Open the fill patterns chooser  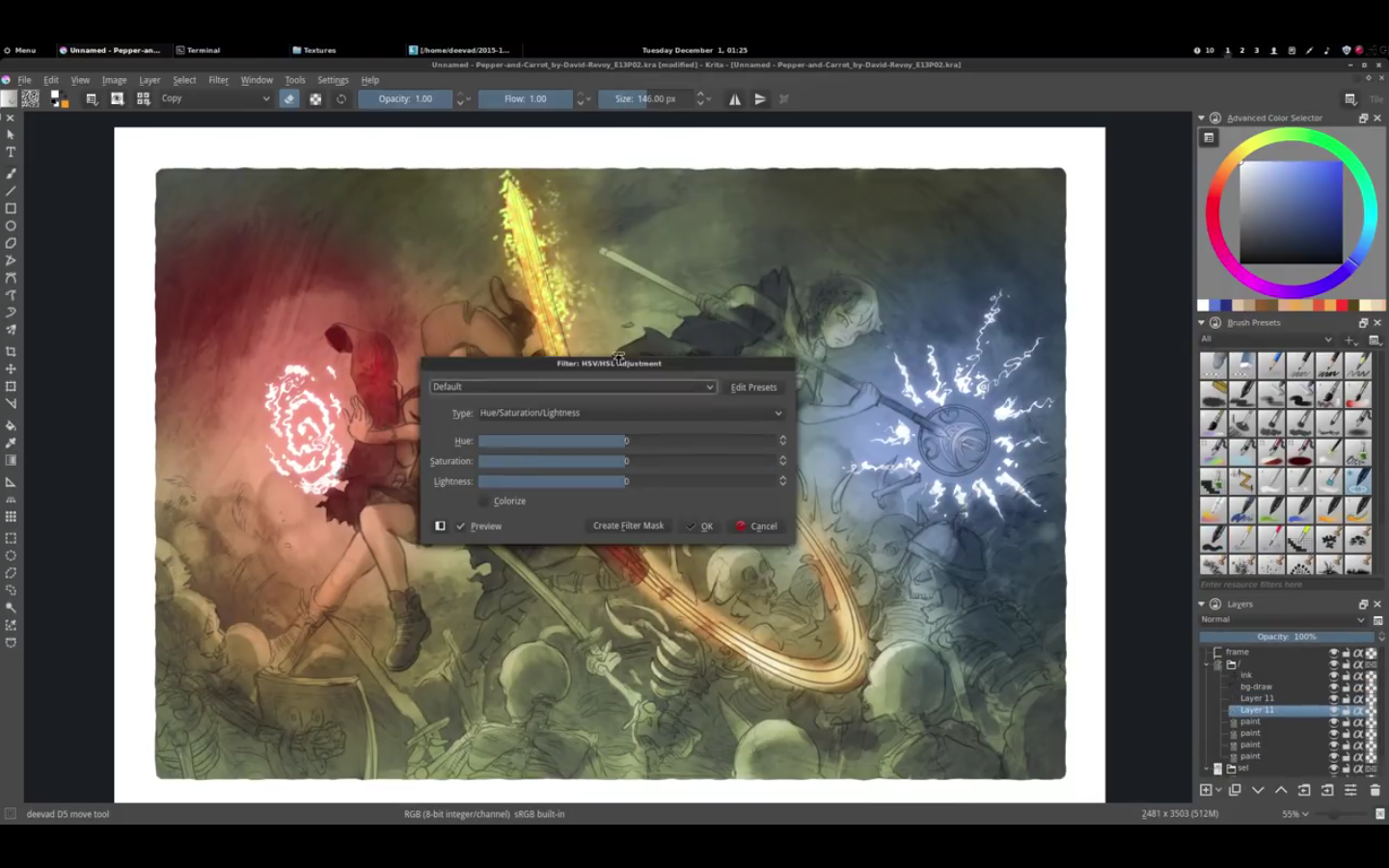tap(31, 98)
